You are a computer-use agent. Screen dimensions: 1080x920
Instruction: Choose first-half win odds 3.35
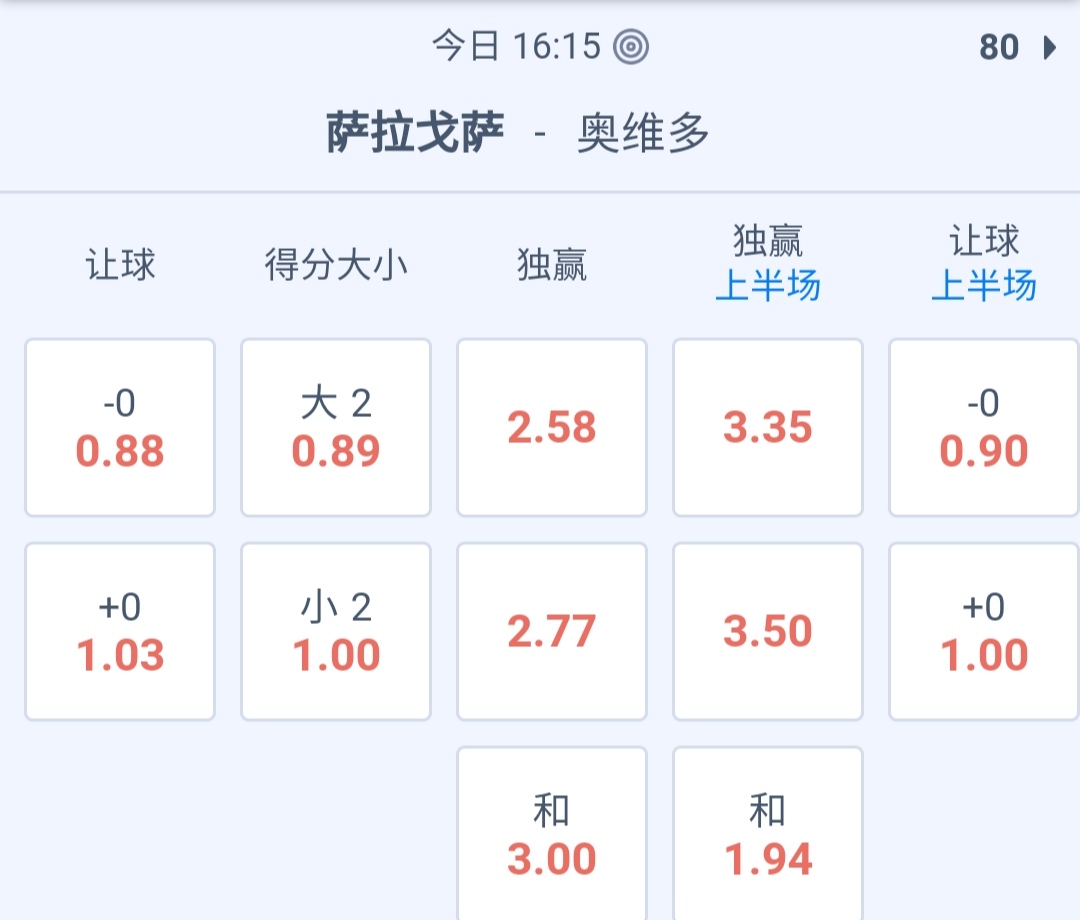[768, 428]
